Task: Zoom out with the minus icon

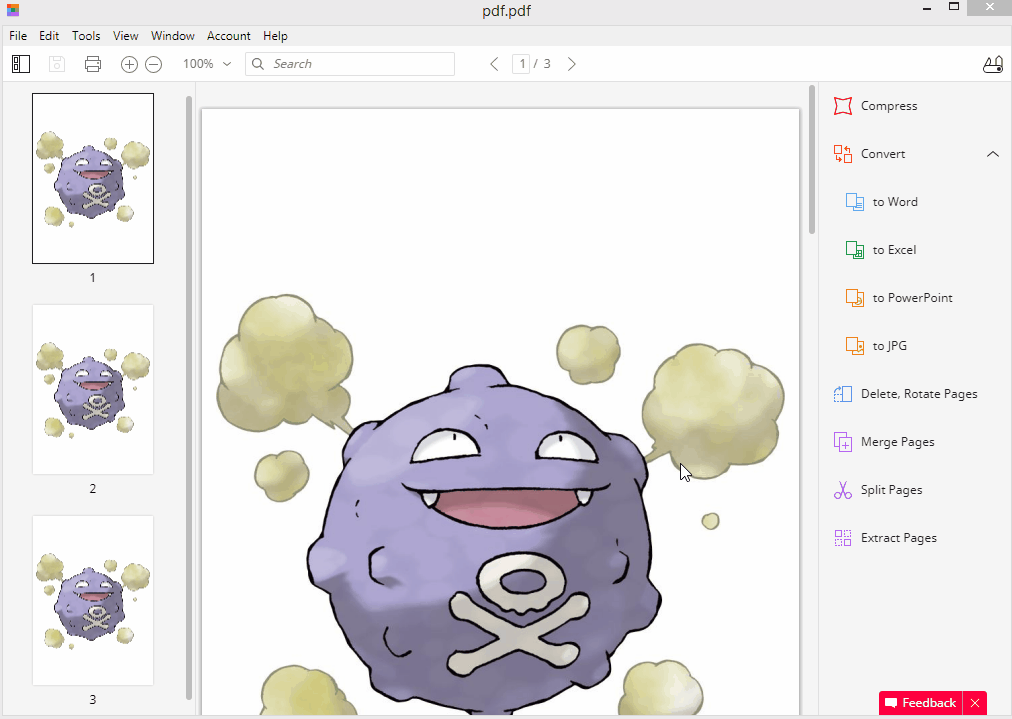Action: click(x=154, y=64)
